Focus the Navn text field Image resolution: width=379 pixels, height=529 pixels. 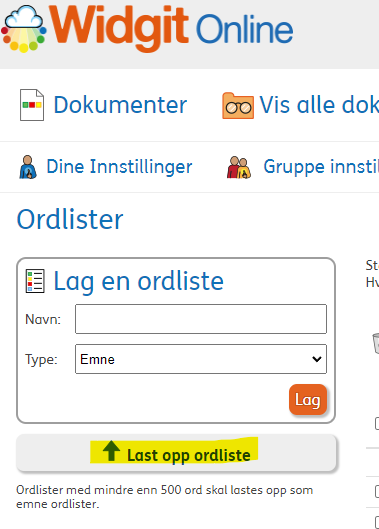201,319
